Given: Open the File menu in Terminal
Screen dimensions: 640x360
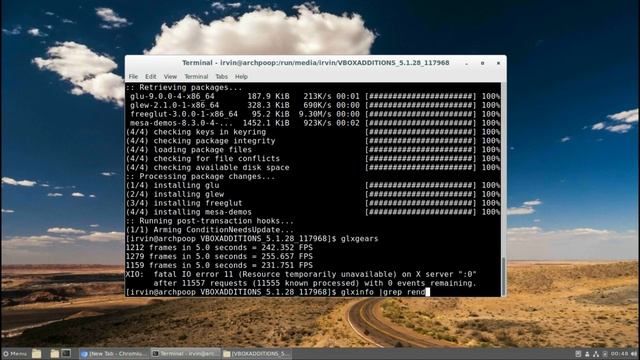Looking at the screenshot, I should pyautogui.click(x=133, y=76).
